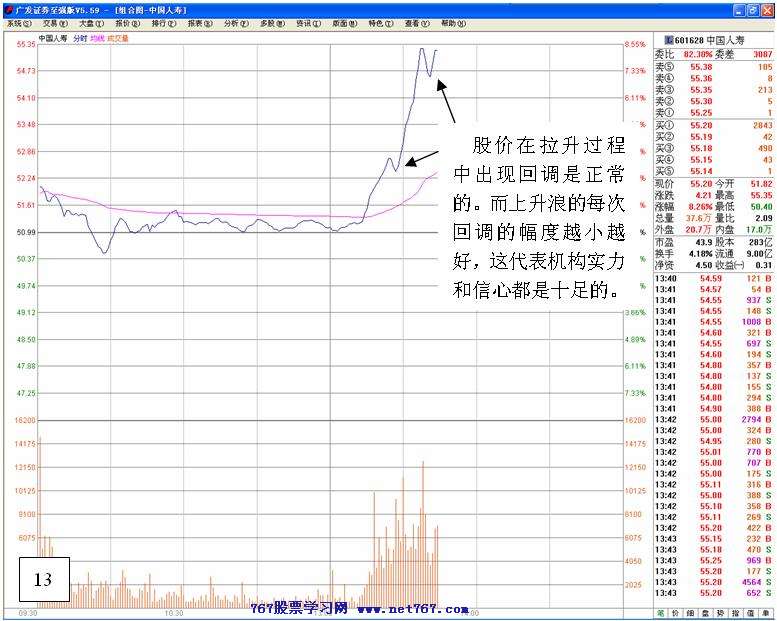Screen dimensions: 777x621
Task: Switch to the 细 detail tab
Action: 690,612
